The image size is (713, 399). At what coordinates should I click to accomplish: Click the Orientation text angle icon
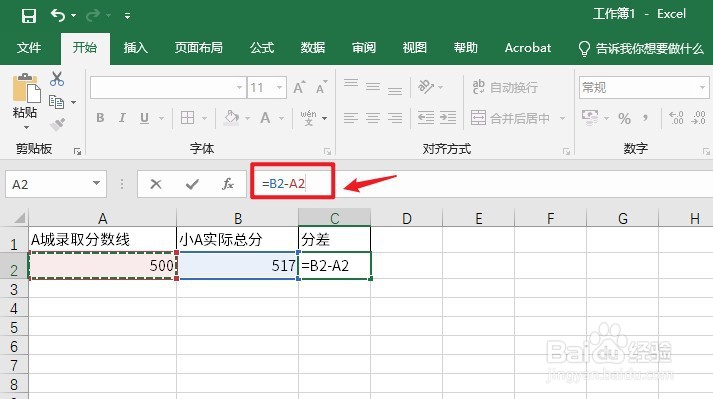click(x=426, y=86)
